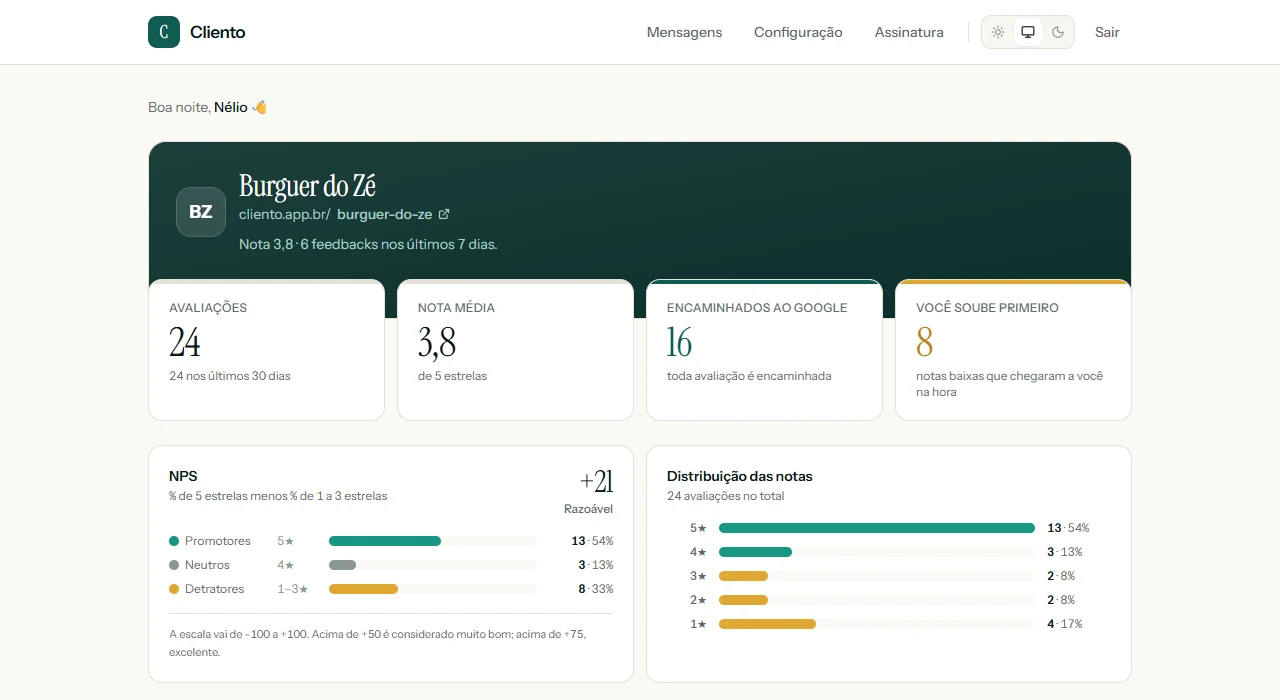1280x700 pixels.
Task: Switch to dark theme moon icon
Action: (1058, 32)
